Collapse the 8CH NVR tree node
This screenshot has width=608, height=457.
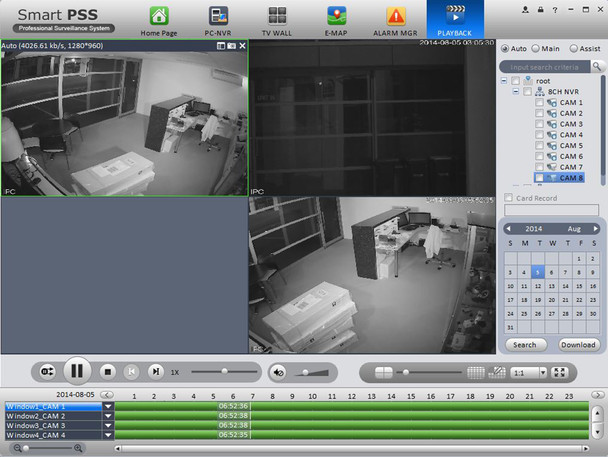(x=516, y=91)
